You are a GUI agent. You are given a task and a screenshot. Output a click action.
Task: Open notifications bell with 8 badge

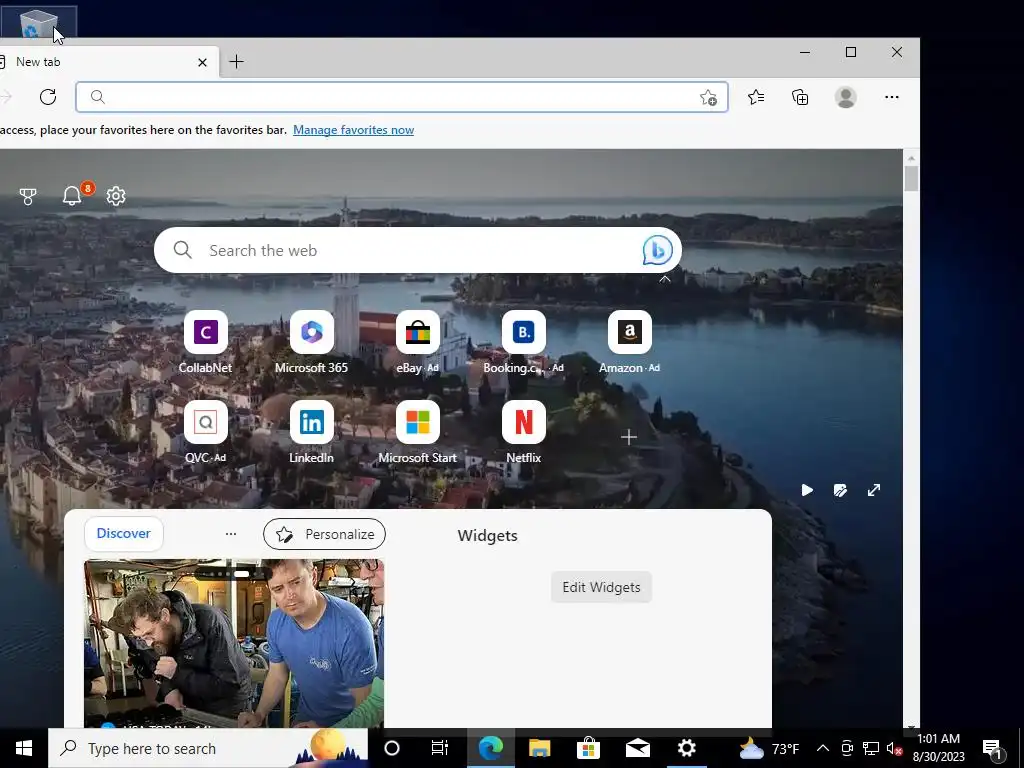[x=72, y=195]
